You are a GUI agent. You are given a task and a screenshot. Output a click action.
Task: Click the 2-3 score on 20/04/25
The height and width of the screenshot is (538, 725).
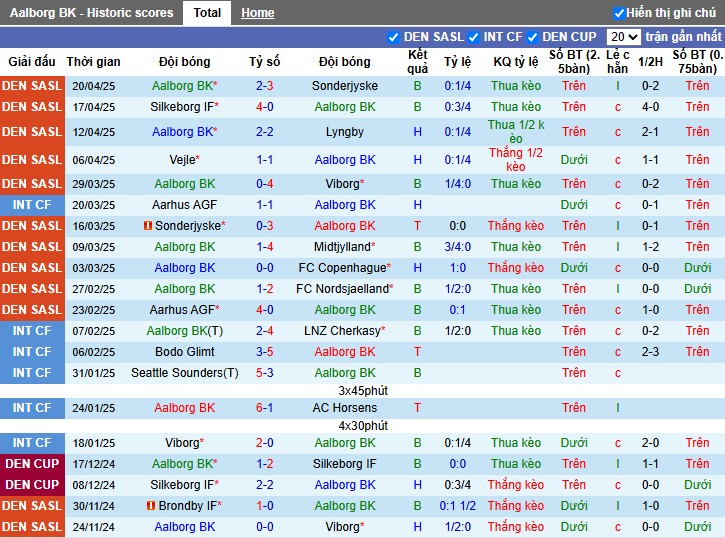click(x=264, y=86)
